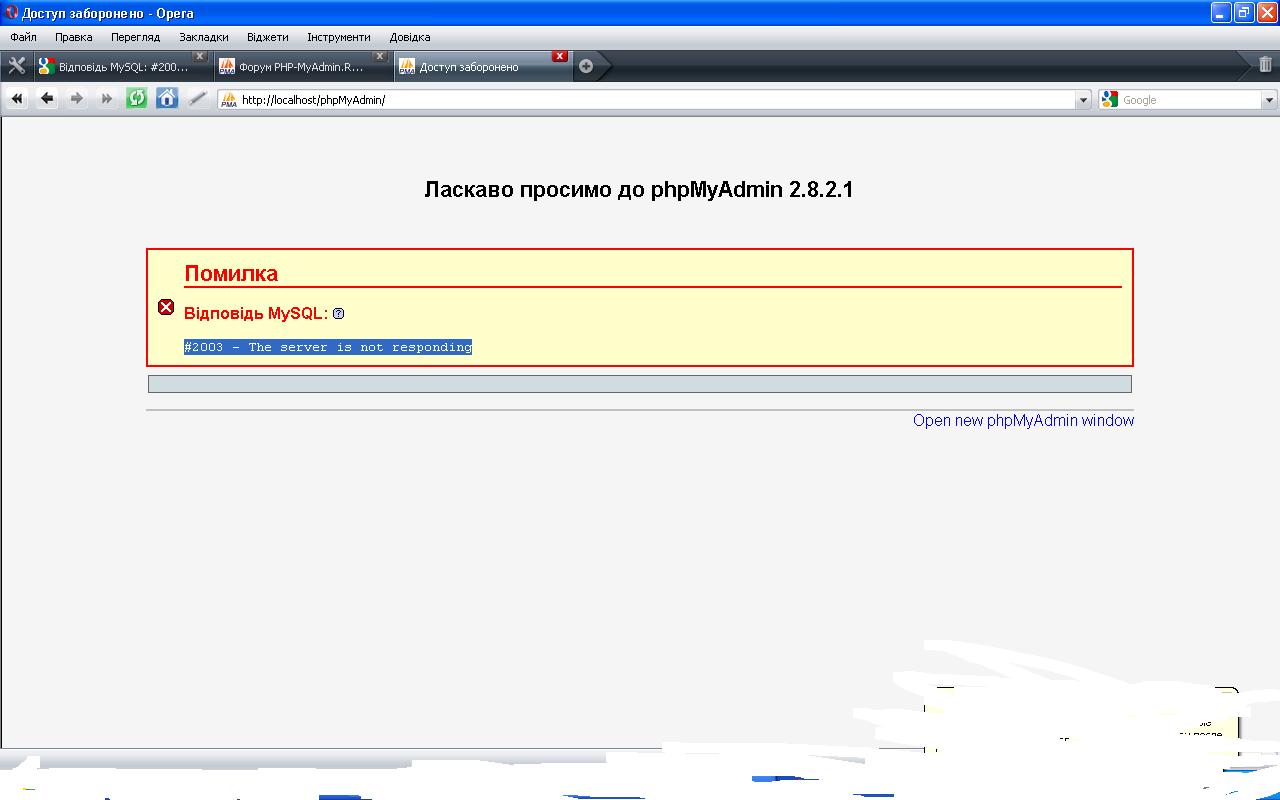Click the red error icon

[166, 307]
